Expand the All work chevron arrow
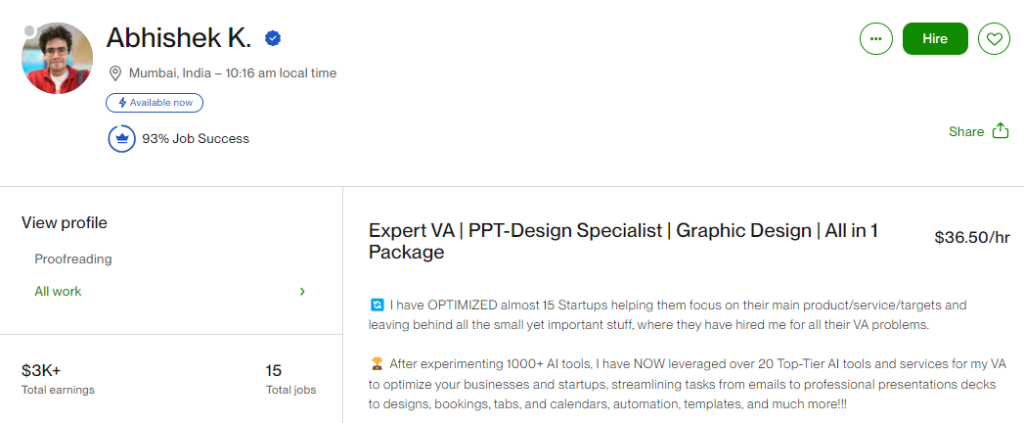 point(302,291)
